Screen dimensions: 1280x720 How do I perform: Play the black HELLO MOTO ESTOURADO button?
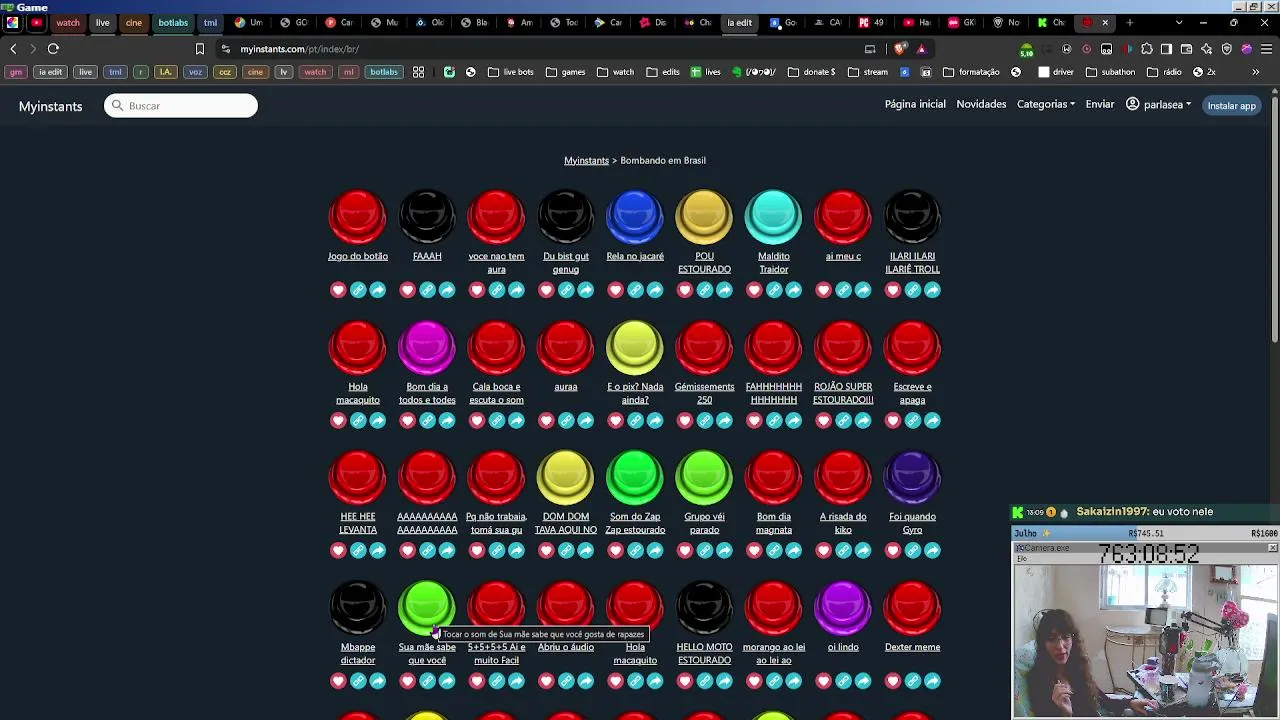[704, 607]
